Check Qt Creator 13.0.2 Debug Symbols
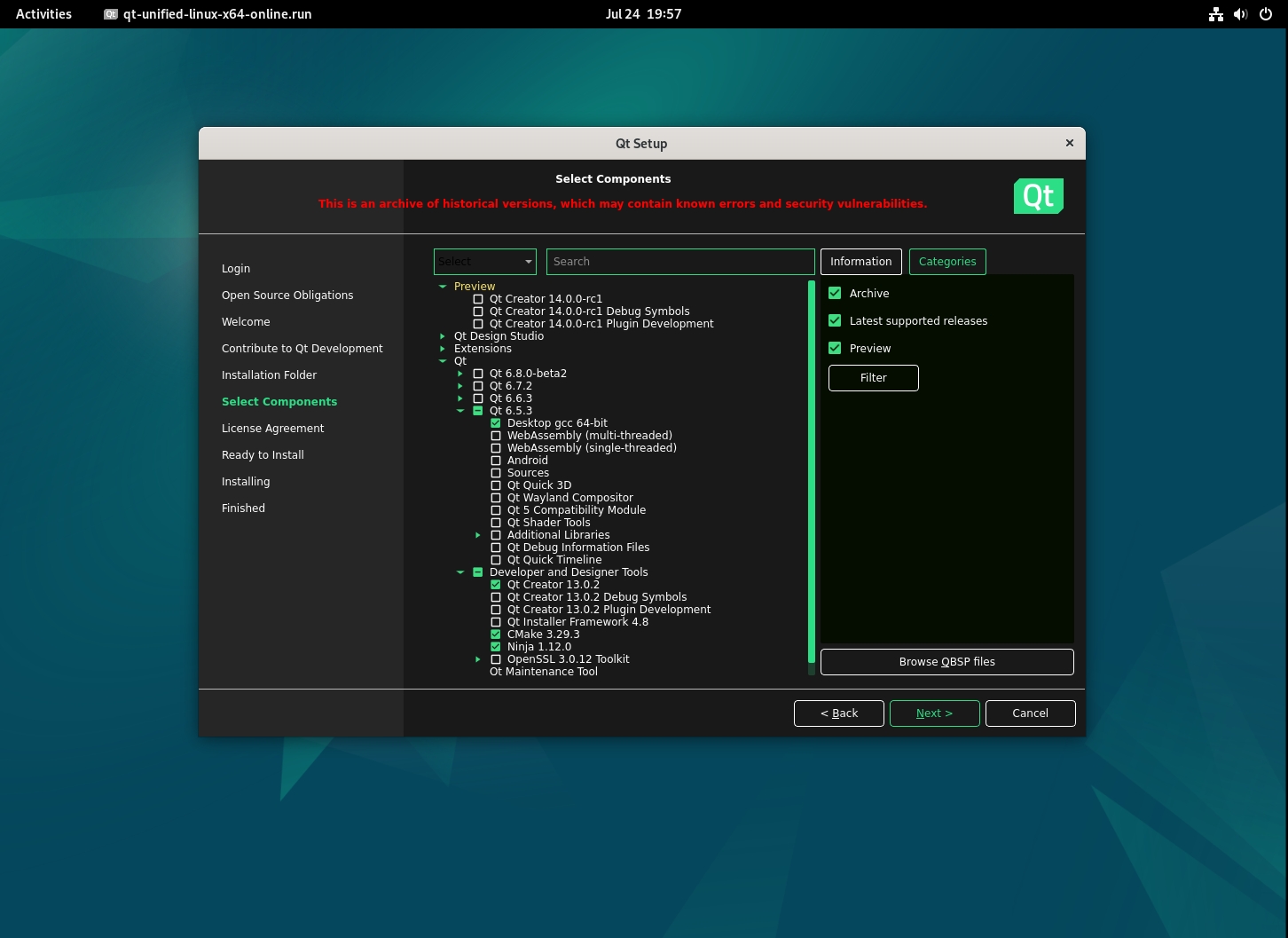 (x=496, y=597)
